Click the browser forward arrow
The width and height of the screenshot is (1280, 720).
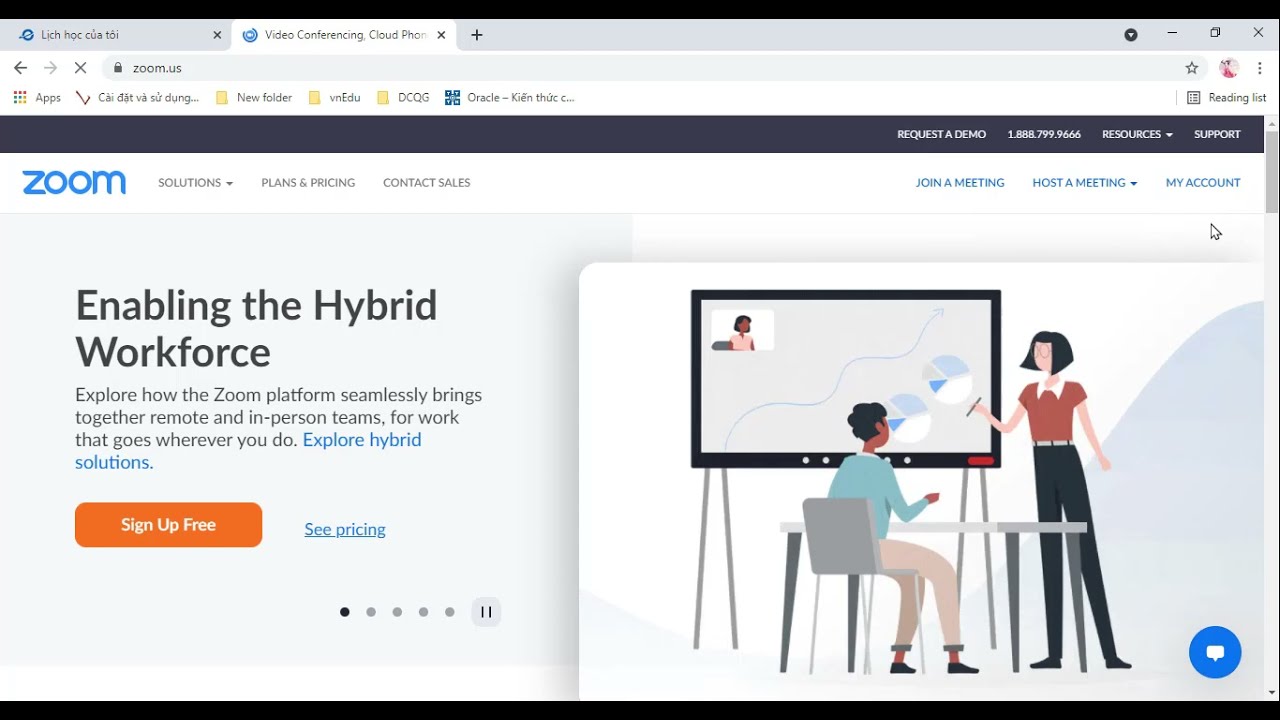tap(50, 68)
